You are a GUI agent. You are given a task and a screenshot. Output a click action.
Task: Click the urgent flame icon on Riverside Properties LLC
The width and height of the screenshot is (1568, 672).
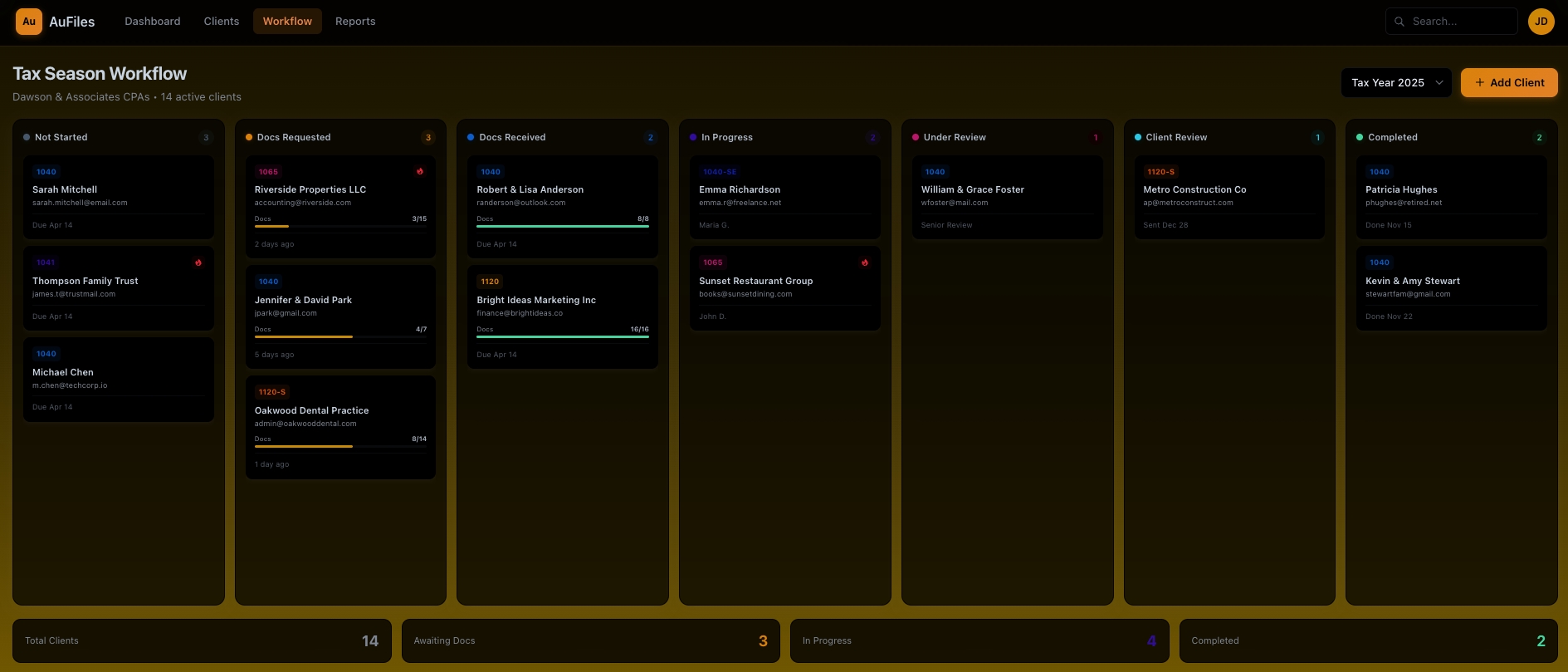[420, 172]
